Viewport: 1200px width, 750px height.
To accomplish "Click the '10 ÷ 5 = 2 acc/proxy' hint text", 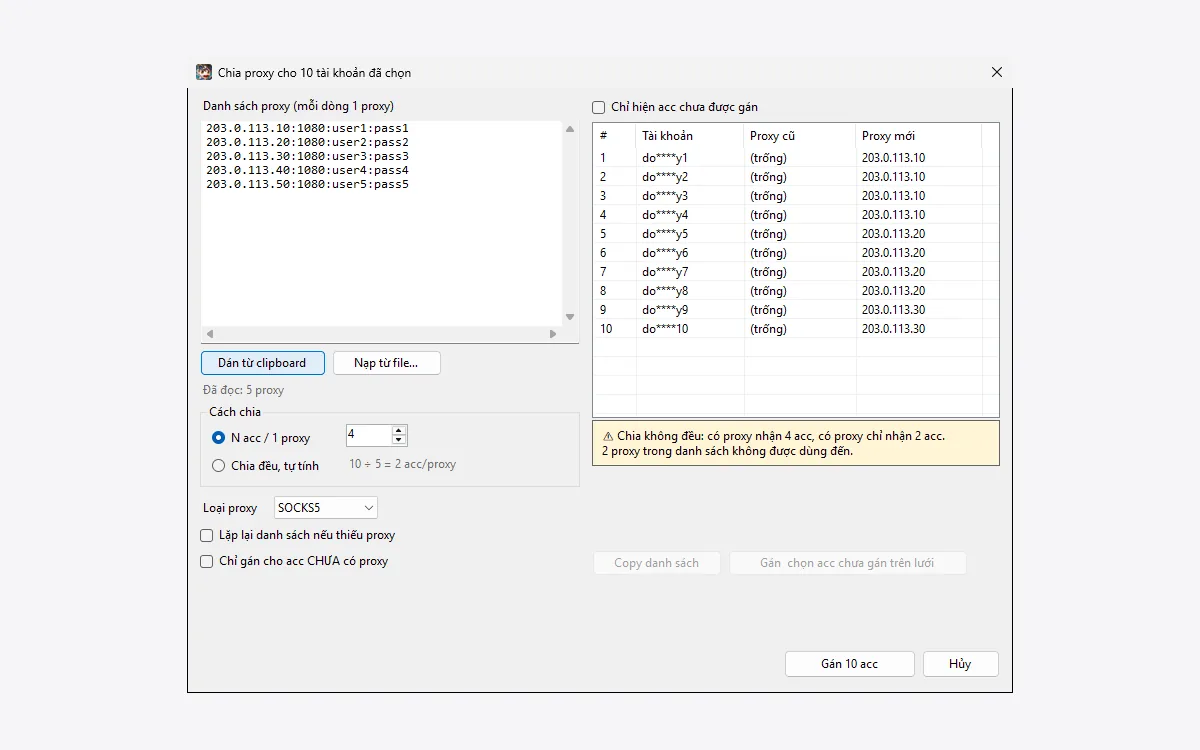I will (x=402, y=465).
